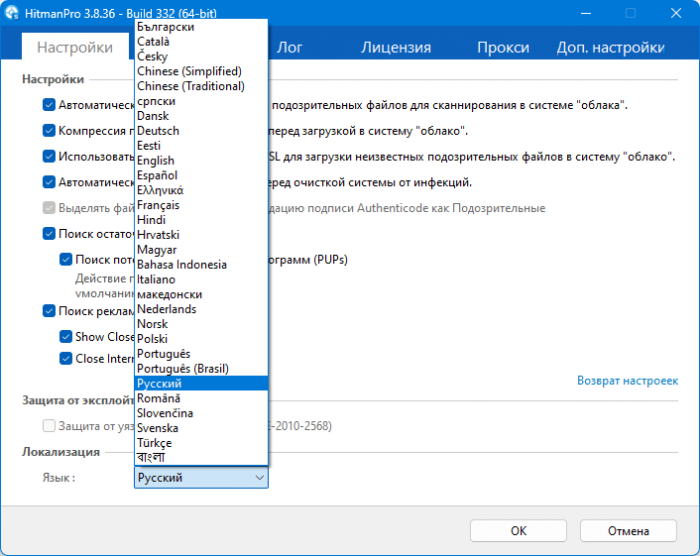Image resolution: width=700 pixels, height=556 pixels.
Task: Select Norsk as the language
Action: [x=201, y=324]
